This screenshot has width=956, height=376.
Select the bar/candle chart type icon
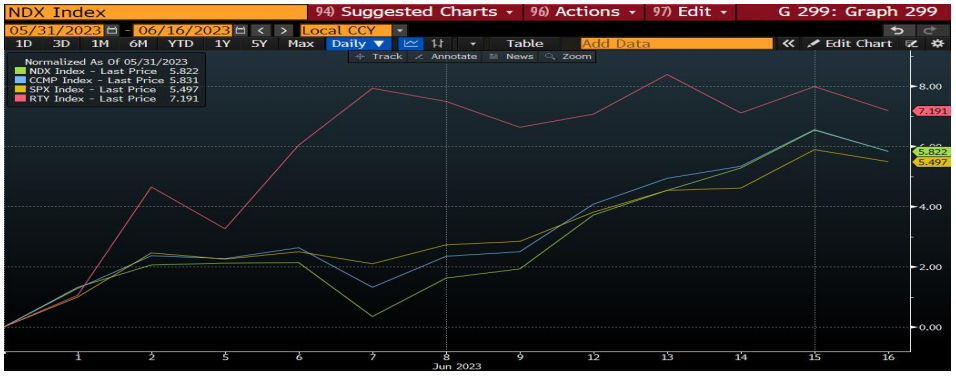pos(437,44)
